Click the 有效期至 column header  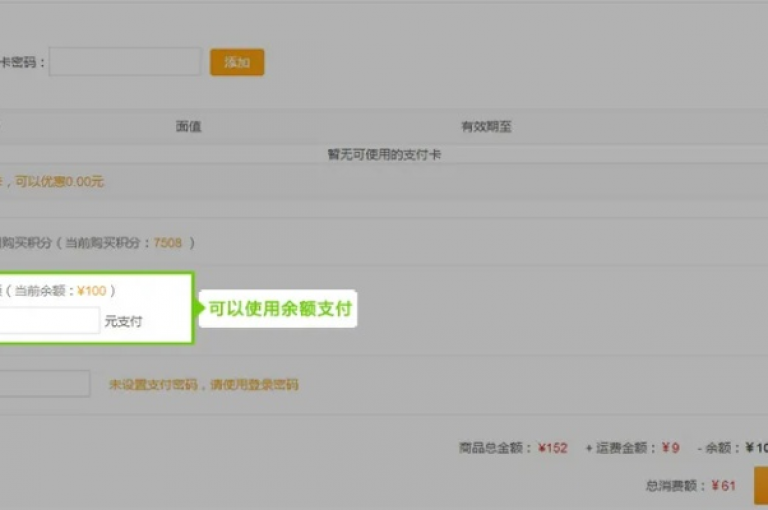click(486, 126)
